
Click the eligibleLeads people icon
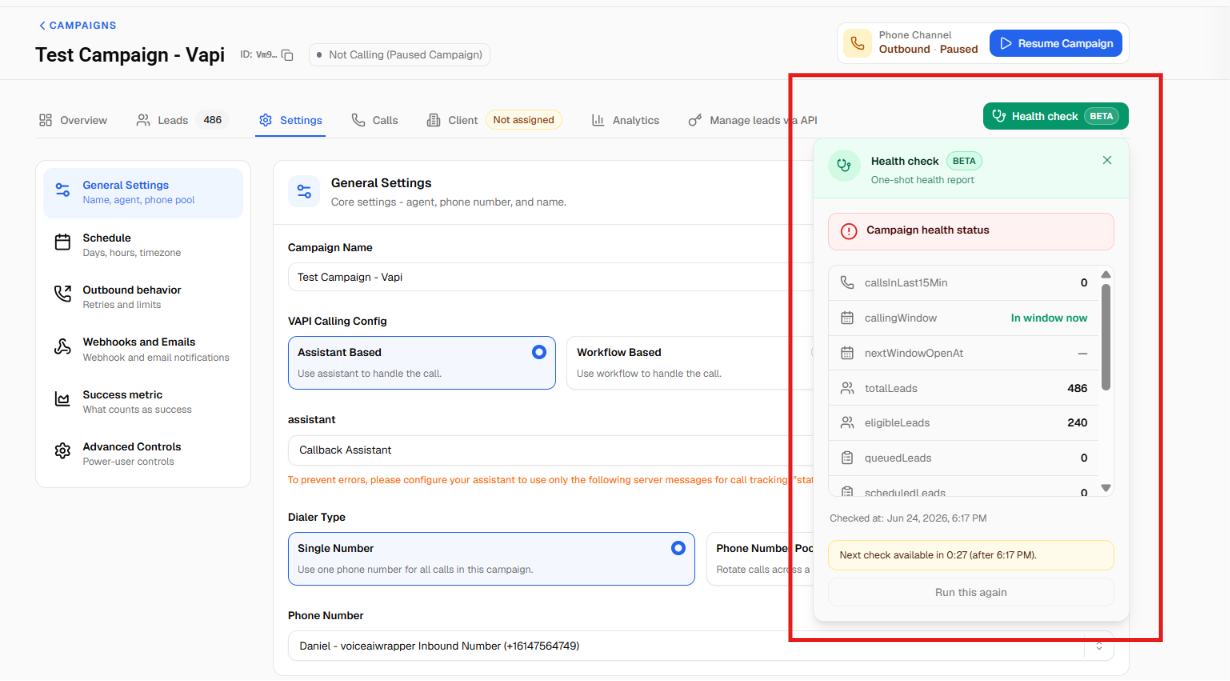[847, 423]
